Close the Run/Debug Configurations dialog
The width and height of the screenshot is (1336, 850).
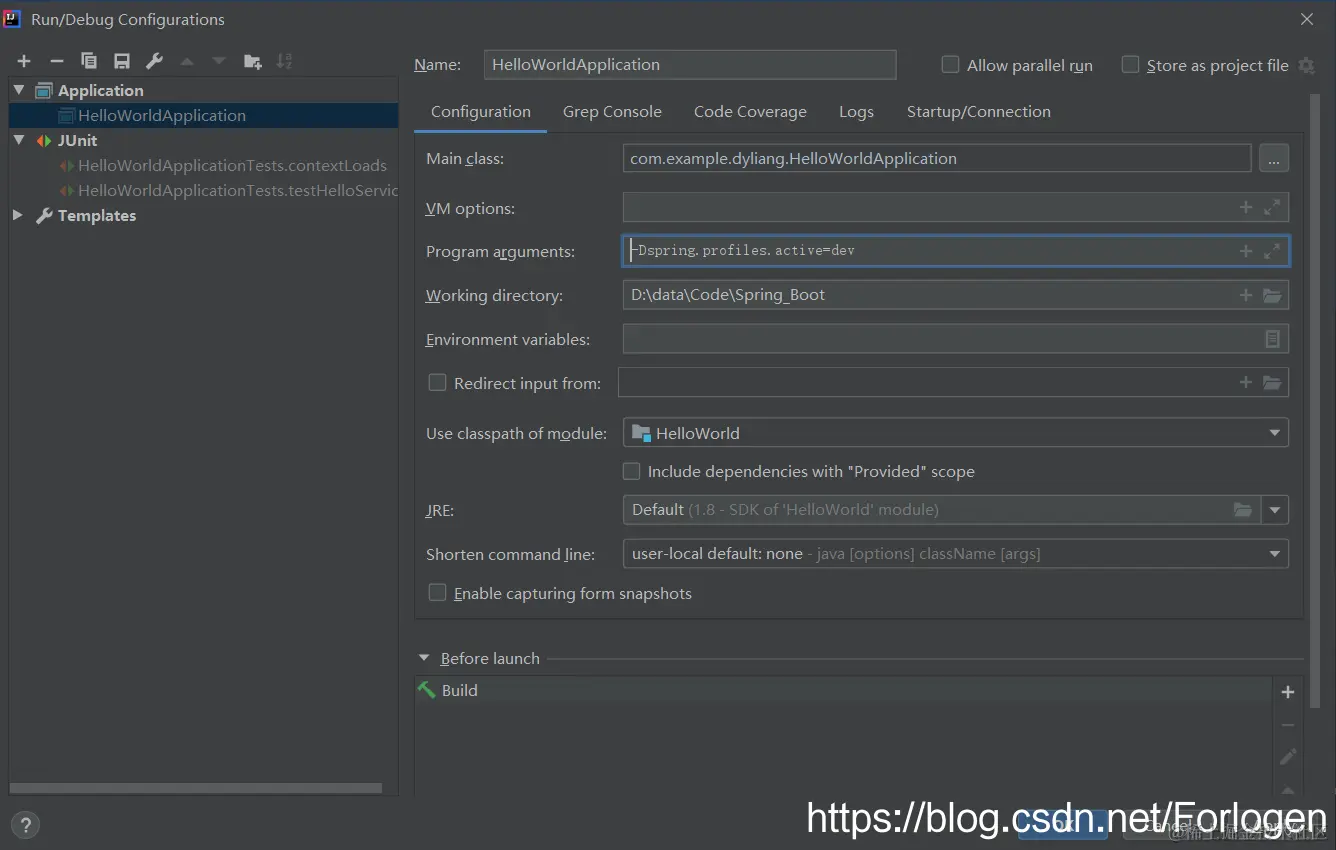tap(1307, 19)
